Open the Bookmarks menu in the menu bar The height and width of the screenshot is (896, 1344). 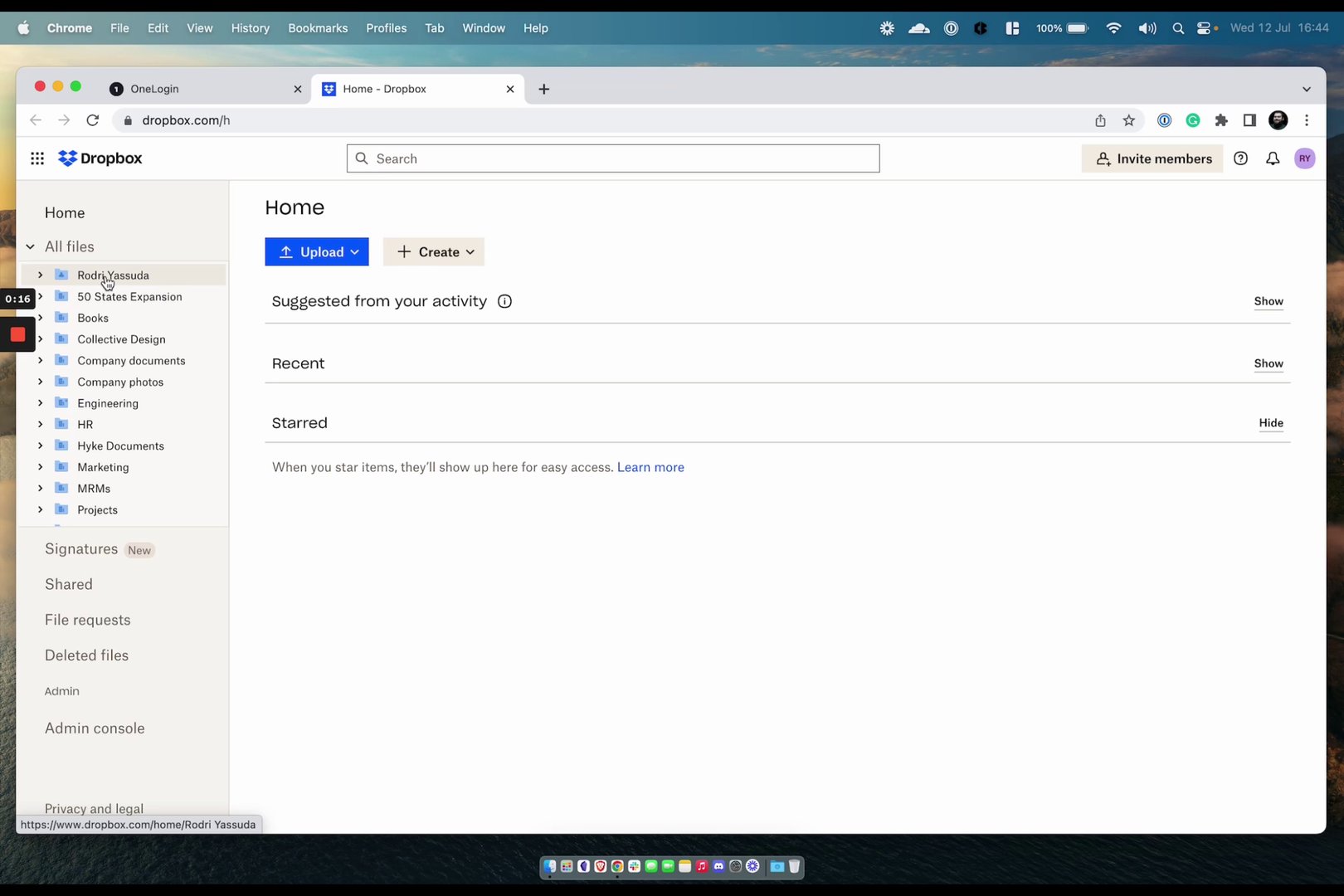coord(318,27)
